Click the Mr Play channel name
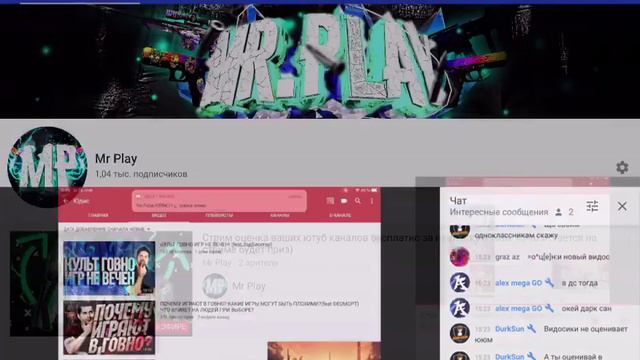640x360 pixels. [116, 159]
